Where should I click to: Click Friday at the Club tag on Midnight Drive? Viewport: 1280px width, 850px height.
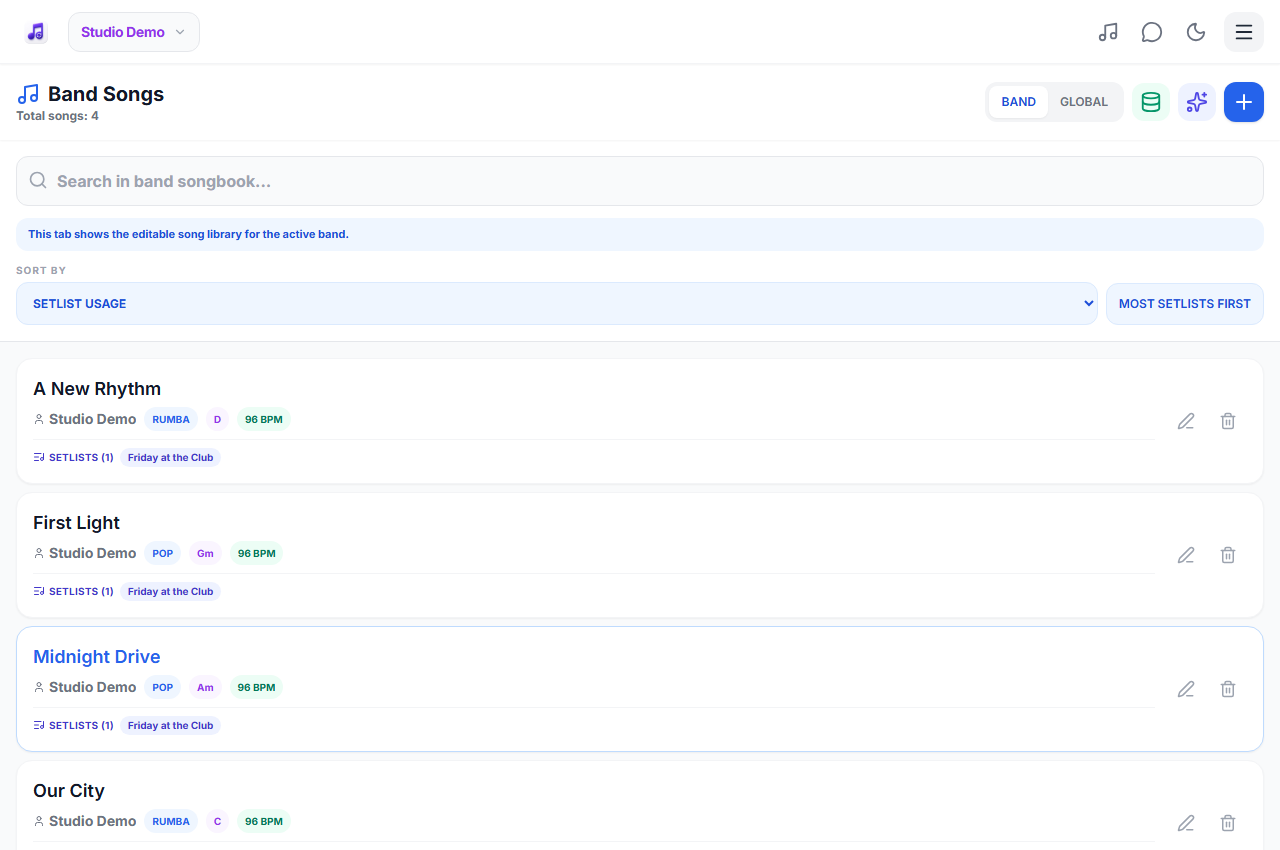point(171,726)
